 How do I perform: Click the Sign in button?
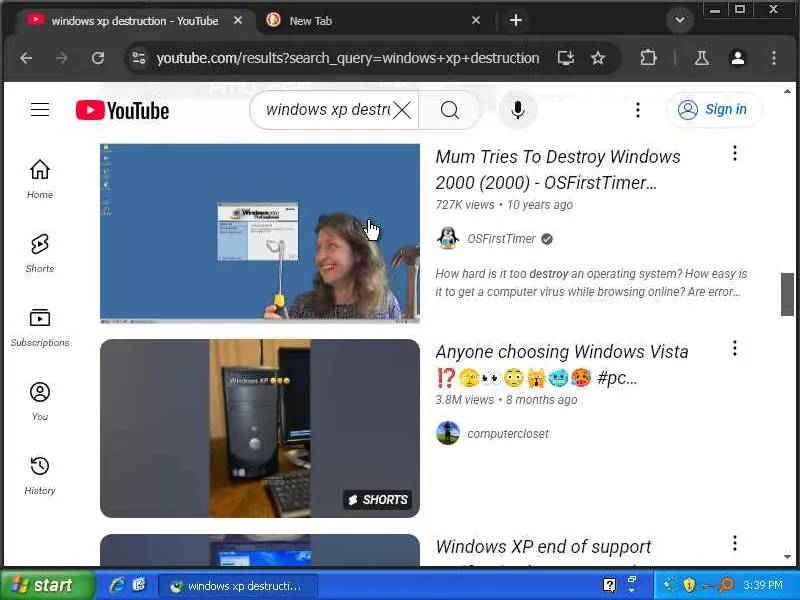(714, 110)
